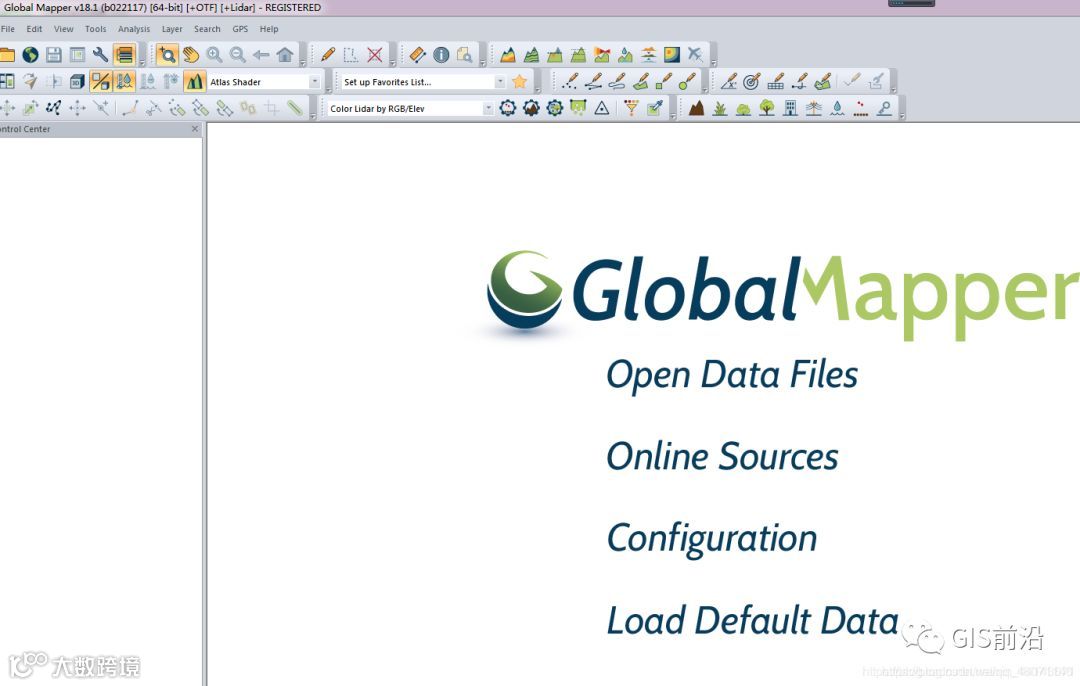Click the range ring target icon
The image size is (1080, 686).
752,82
